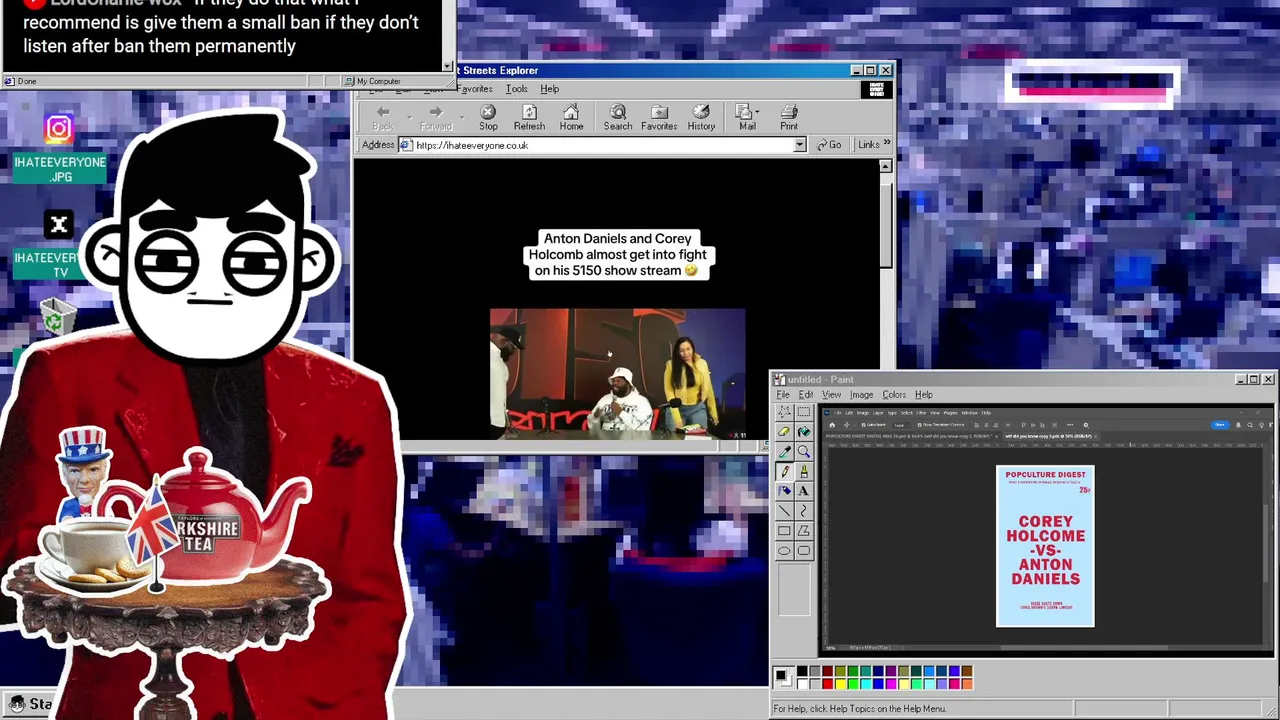Click 'For Help, click Help Topics' status text
This screenshot has width=1280, height=720.
tap(859, 709)
